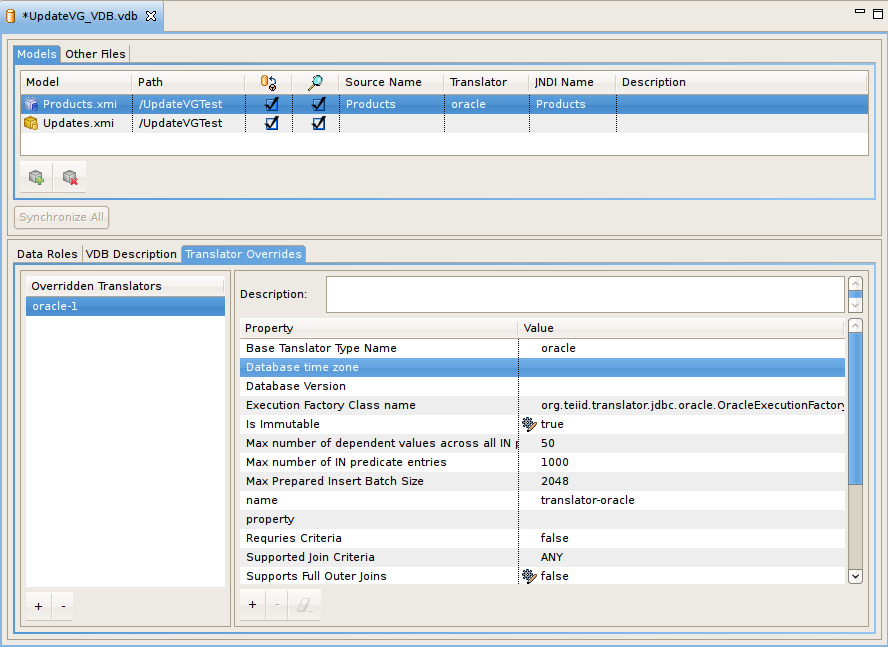Screen dimensions: 888x647
Task: Click the Path column header
Action: tap(188, 82)
